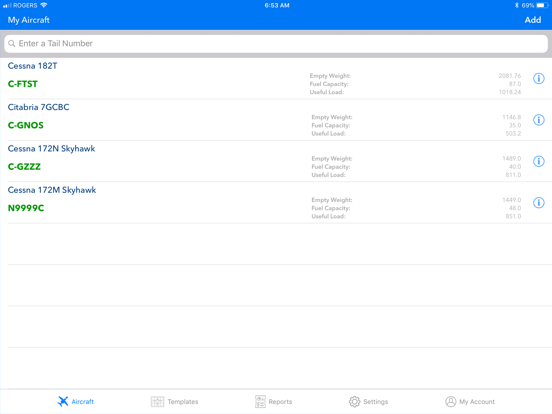Select tail number N9999C
This screenshot has width=552, height=414.
click(x=26, y=208)
